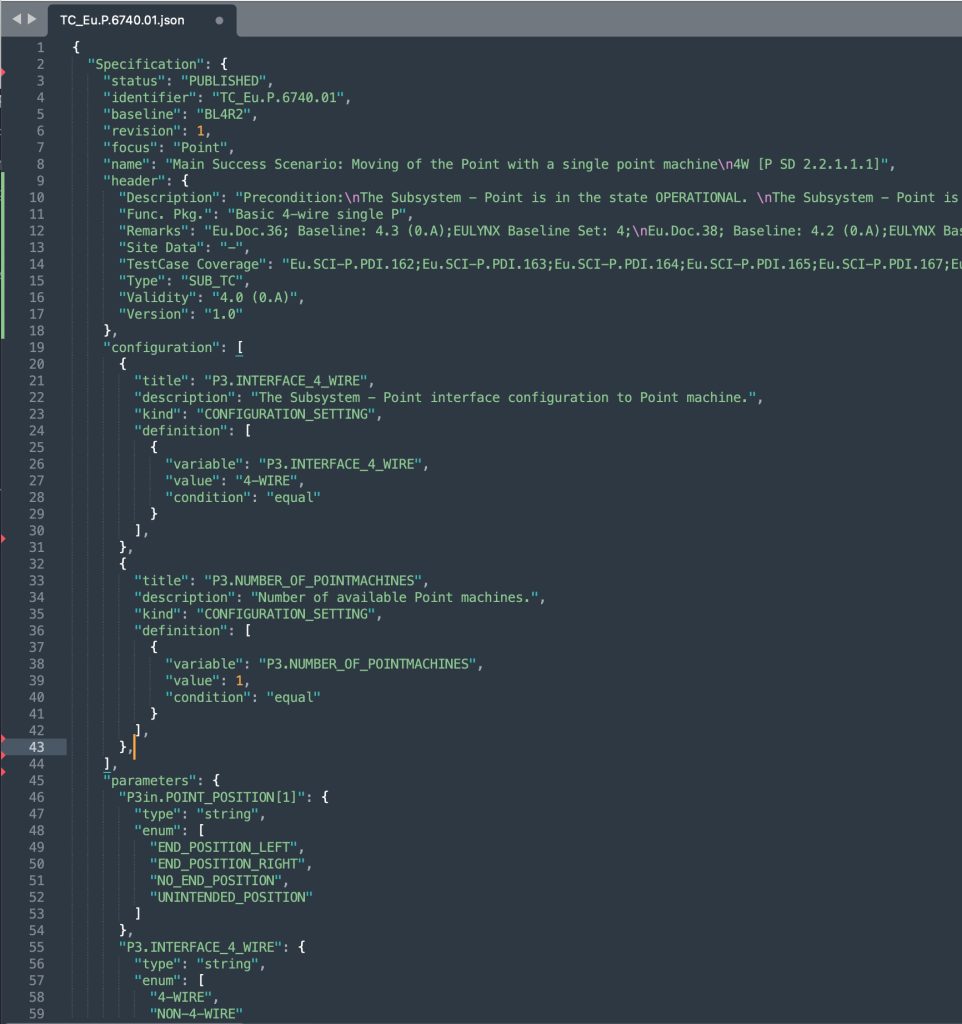This screenshot has width=962, height=1024.
Task: Click the "4-WIRE" value on line 27
Action: point(266,481)
